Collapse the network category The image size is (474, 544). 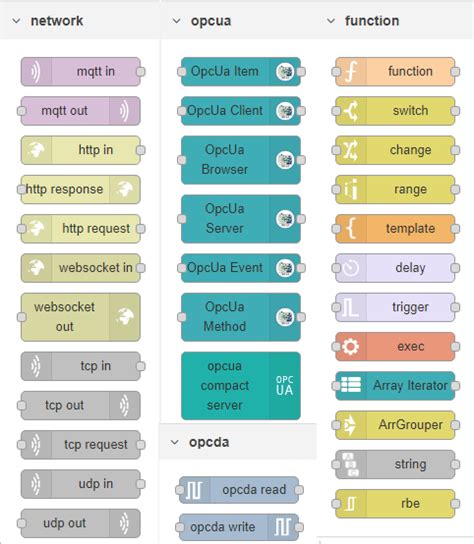[16, 21]
